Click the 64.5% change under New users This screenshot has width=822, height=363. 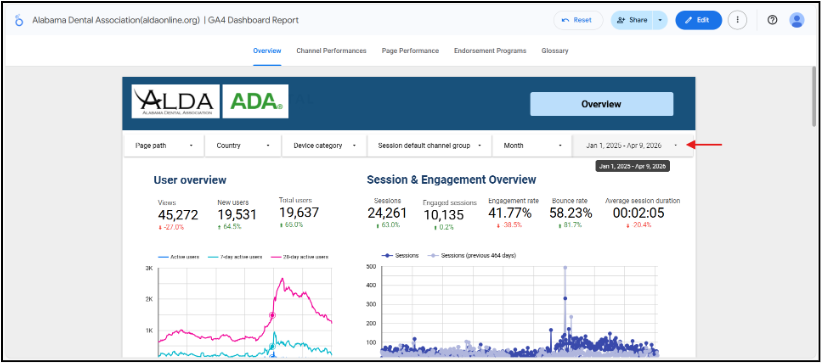coord(230,227)
